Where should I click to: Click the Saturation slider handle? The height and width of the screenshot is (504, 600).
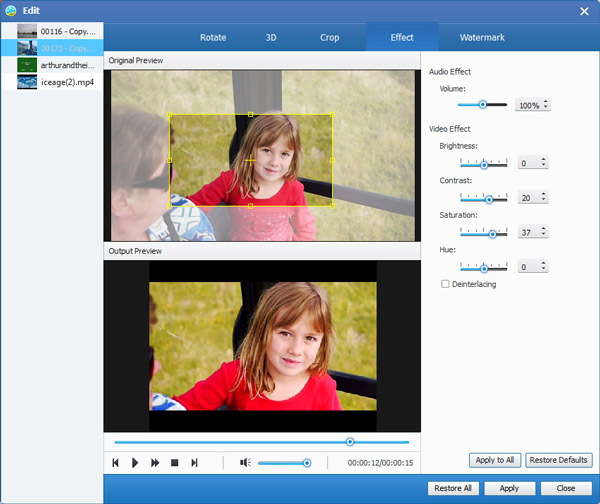coord(492,234)
